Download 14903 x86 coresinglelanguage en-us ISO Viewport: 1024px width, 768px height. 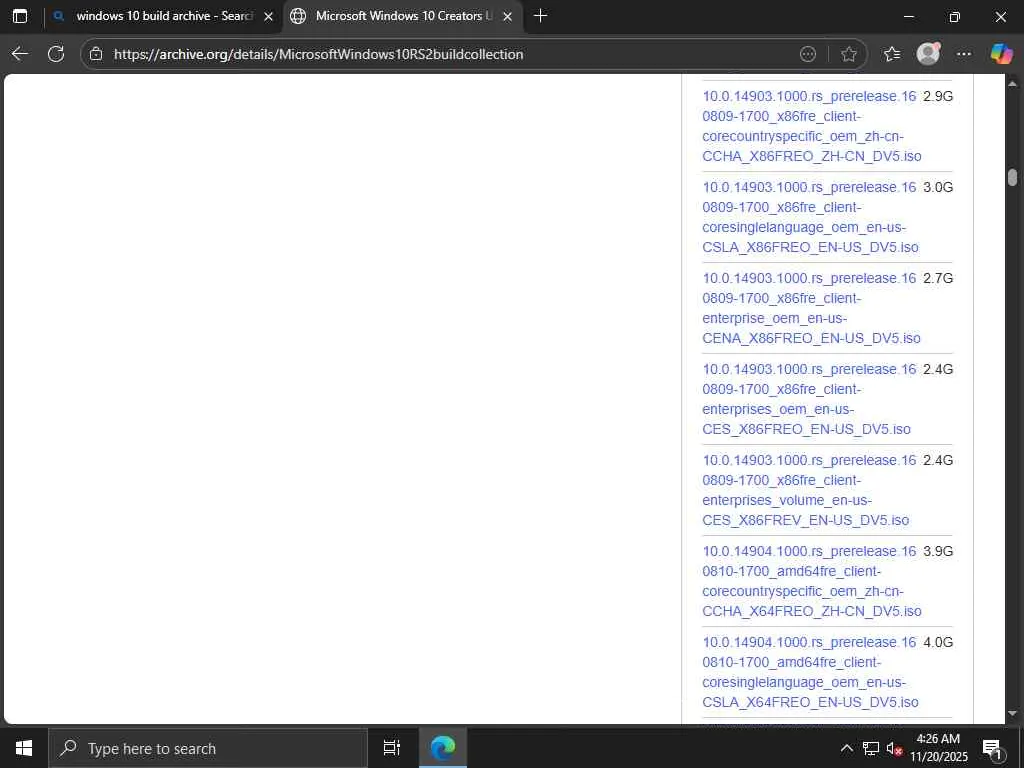810,217
